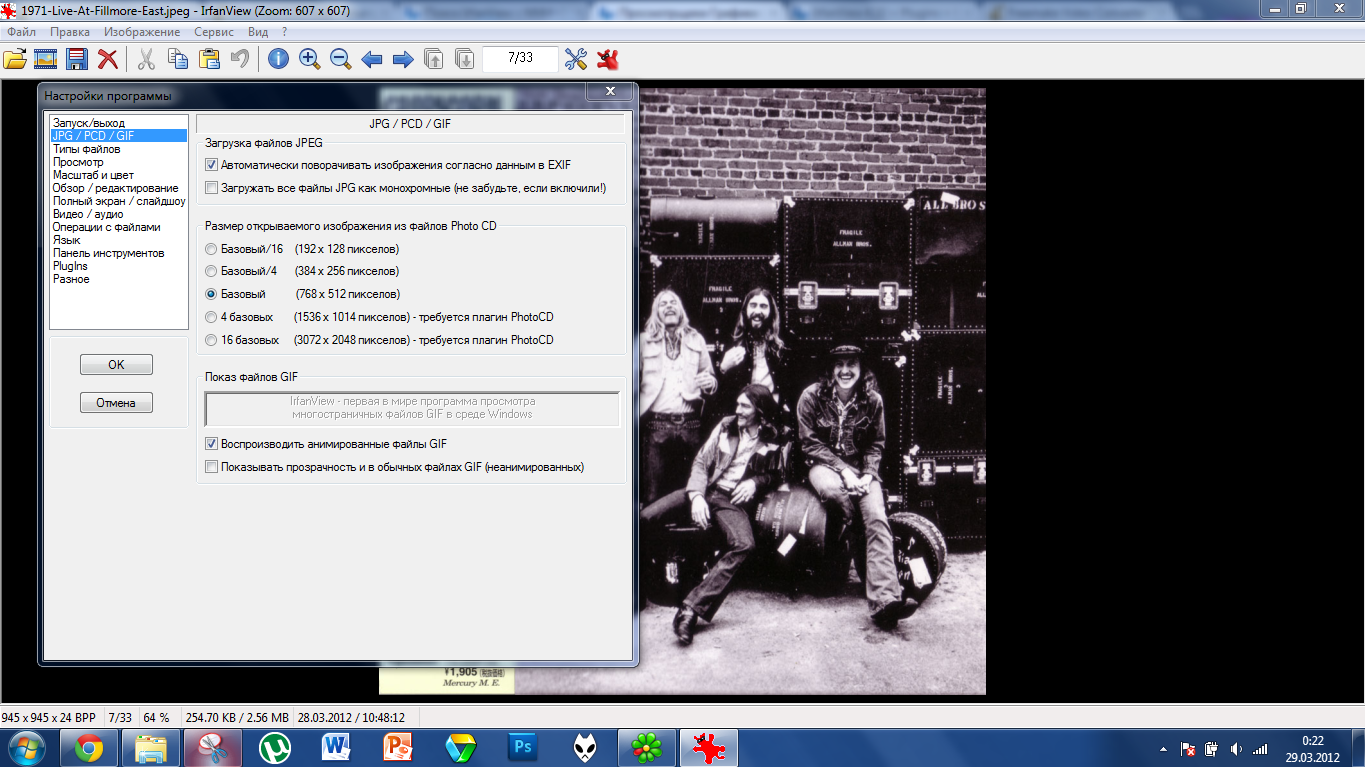The height and width of the screenshot is (767, 1365).
Task: Open the Файл menu
Action: [21, 32]
